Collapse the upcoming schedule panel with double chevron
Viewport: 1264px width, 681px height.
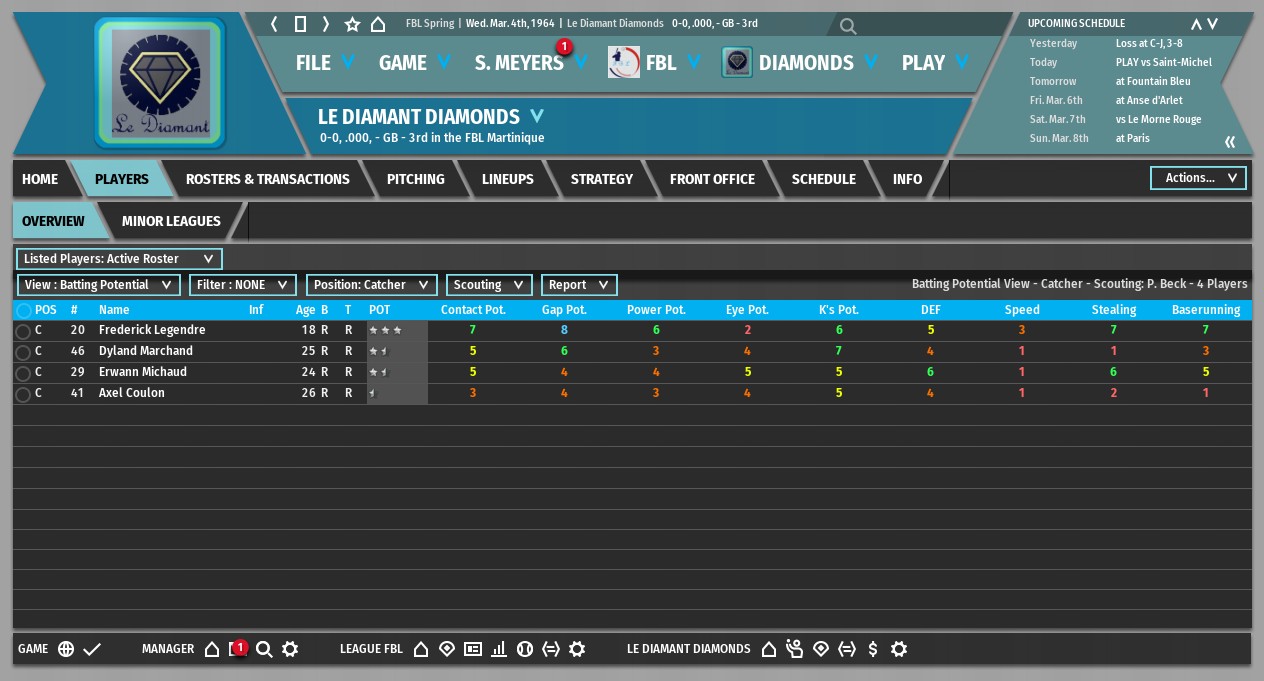1230,142
